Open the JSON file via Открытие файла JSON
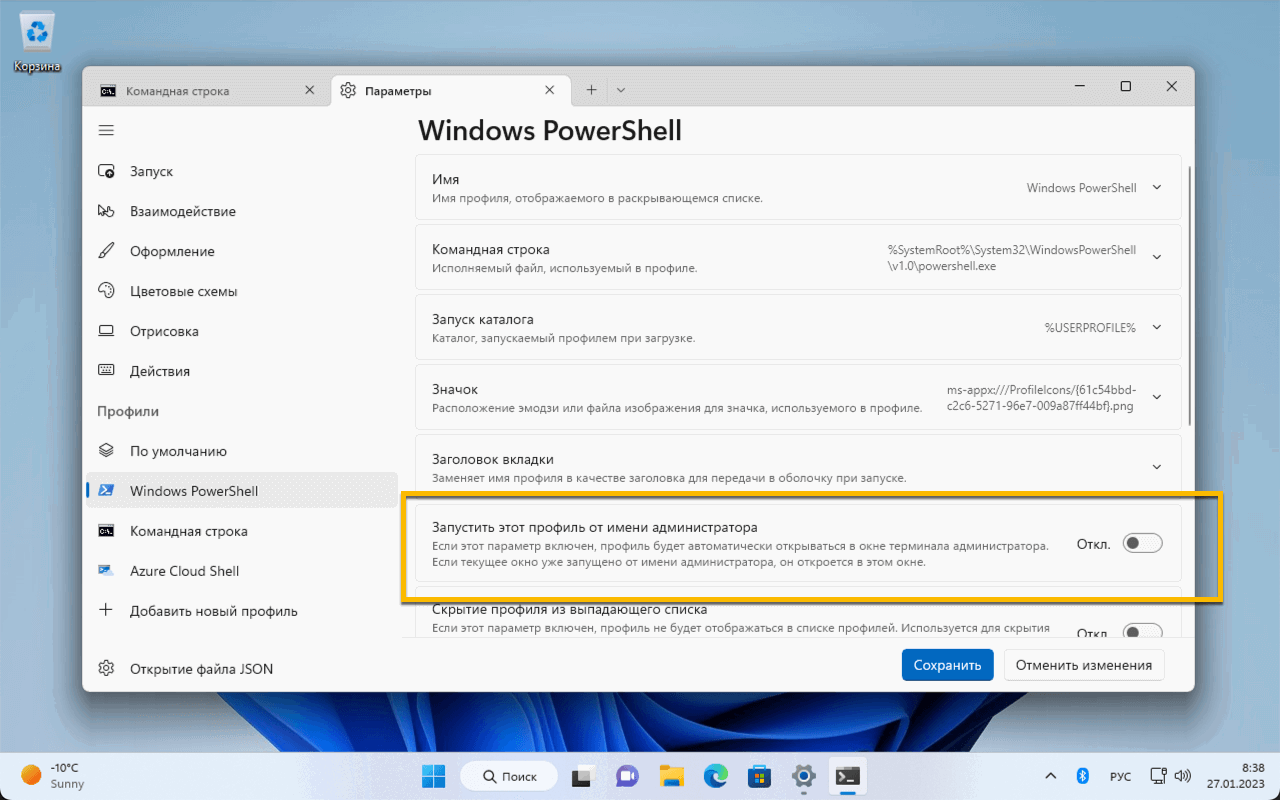This screenshot has height=800, width=1280. coord(242,669)
